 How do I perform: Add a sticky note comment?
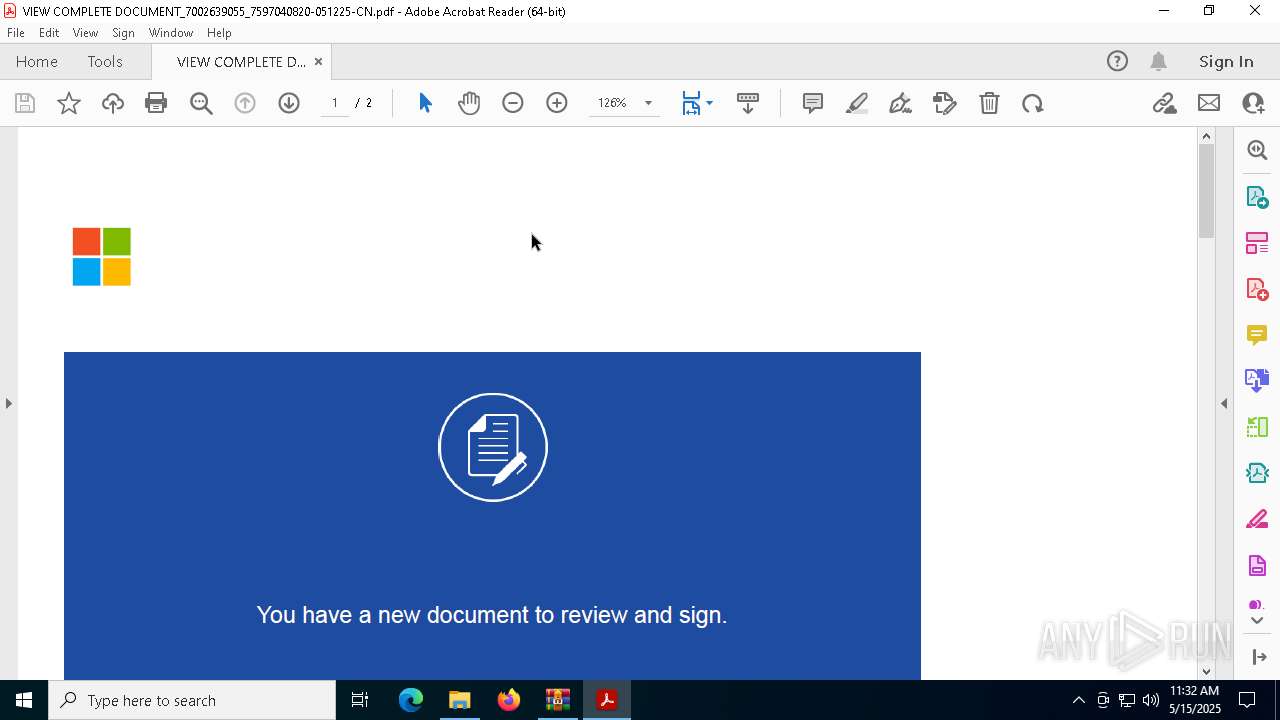click(x=813, y=103)
